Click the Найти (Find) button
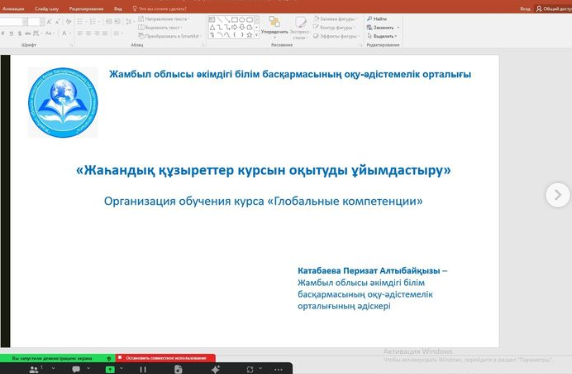The height and width of the screenshot is (374, 572). click(x=377, y=19)
